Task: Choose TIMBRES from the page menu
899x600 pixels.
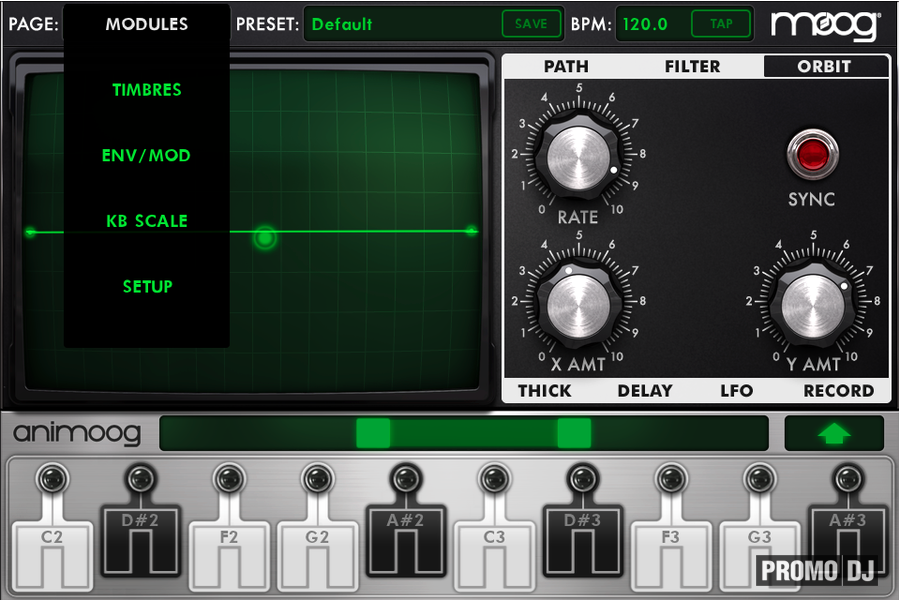Action: [x=147, y=90]
